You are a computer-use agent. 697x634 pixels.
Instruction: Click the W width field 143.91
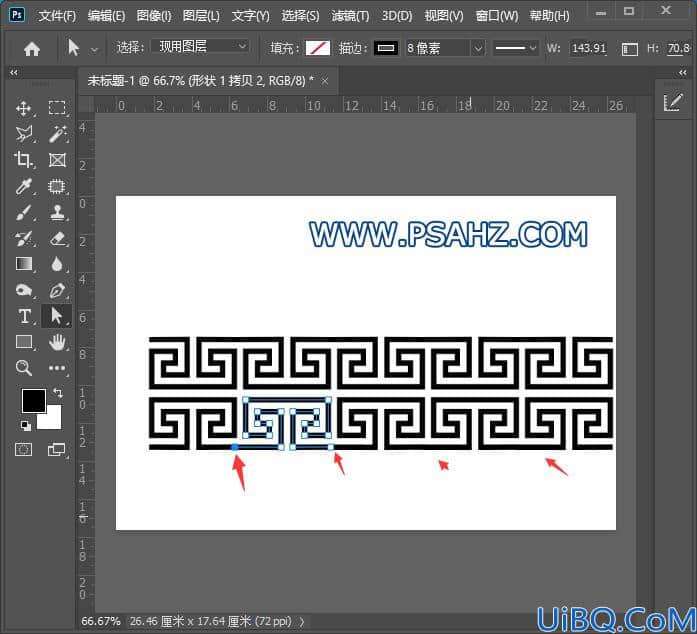[589, 48]
